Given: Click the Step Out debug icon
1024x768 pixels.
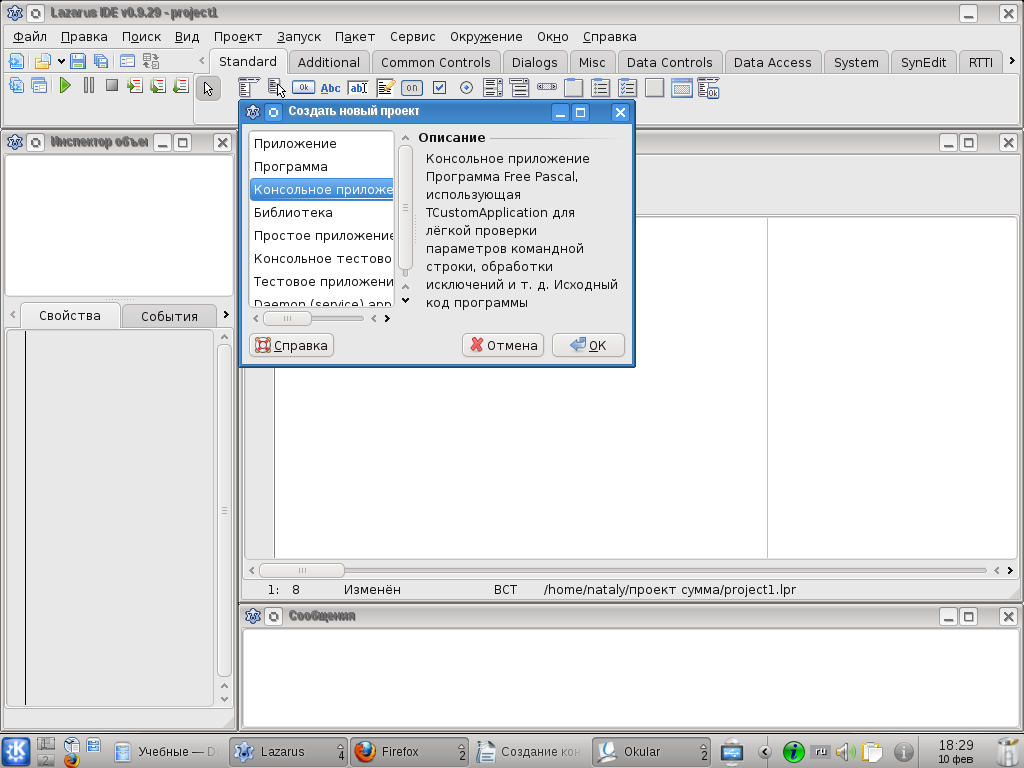Looking at the screenshot, I should coord(180,86).
